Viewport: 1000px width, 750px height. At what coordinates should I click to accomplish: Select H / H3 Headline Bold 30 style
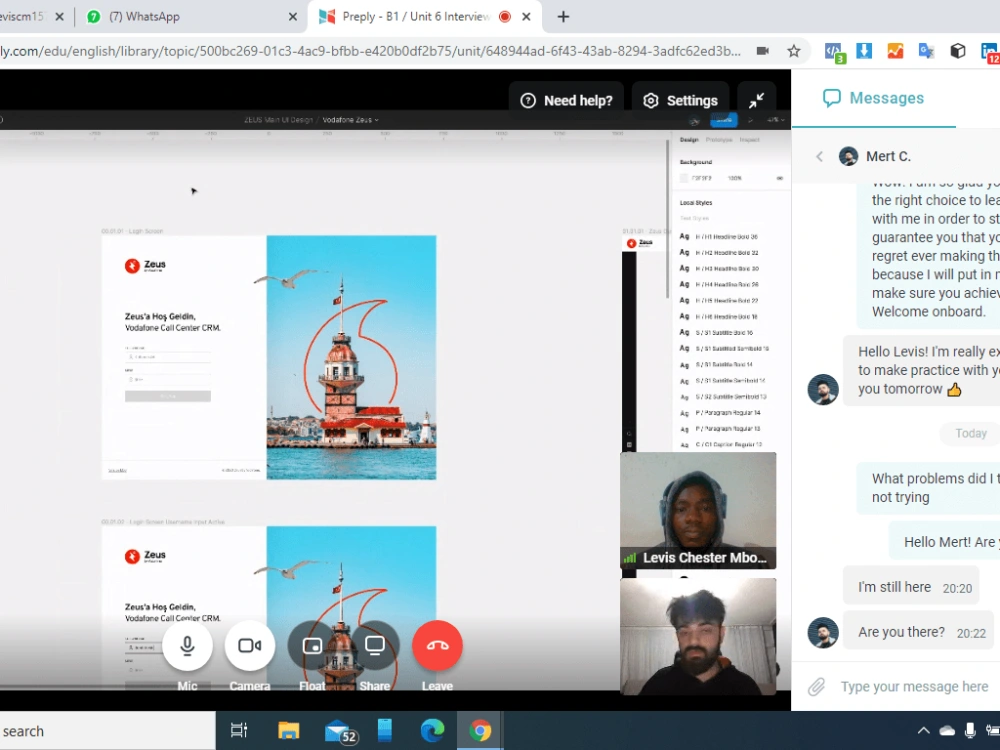click(x=719, y=268)
